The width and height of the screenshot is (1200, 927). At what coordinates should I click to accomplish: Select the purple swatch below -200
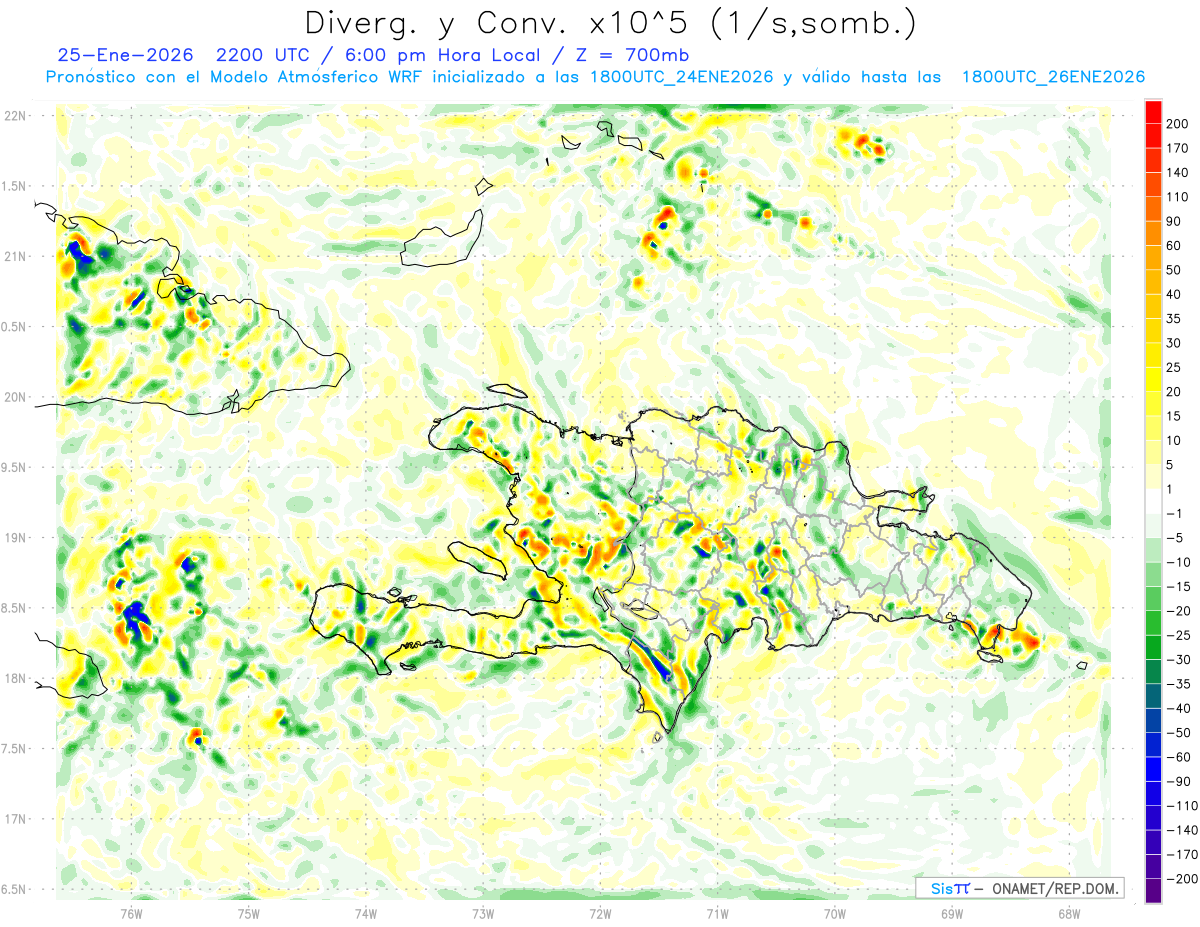pos(1153,891)
